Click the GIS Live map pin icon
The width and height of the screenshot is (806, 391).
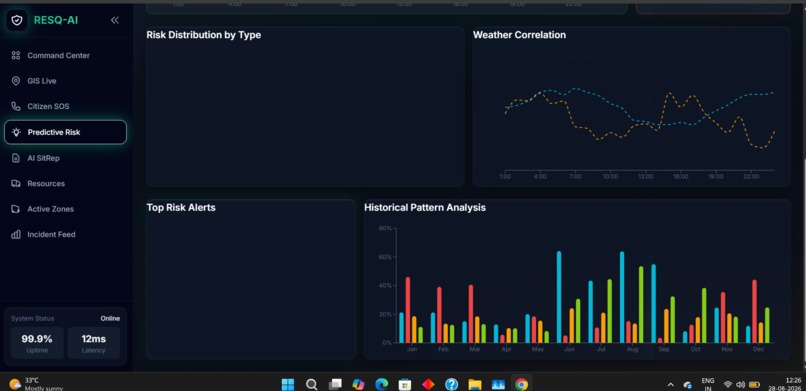[16, 81]
